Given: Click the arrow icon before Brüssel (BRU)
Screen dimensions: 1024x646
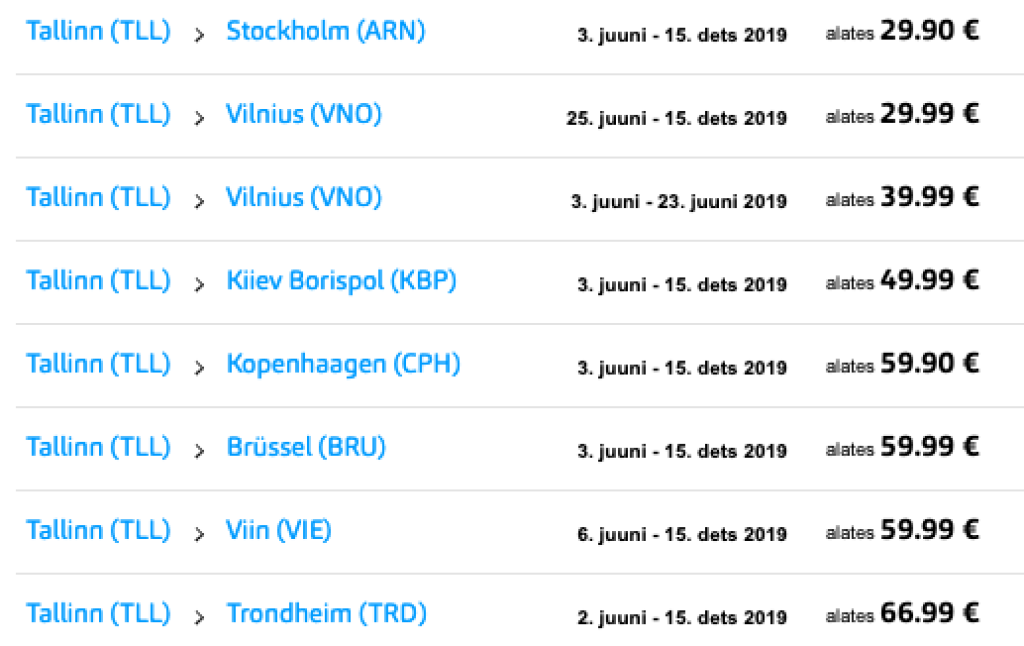Looking at the screenshot, I should 200,450.
